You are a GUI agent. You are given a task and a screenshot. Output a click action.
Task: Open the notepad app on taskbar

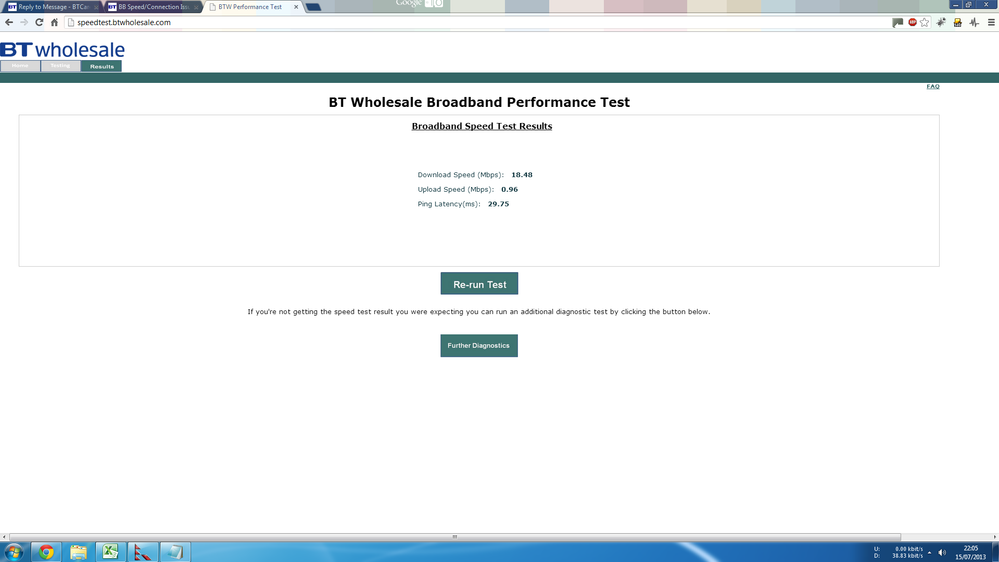pos(175,552)
